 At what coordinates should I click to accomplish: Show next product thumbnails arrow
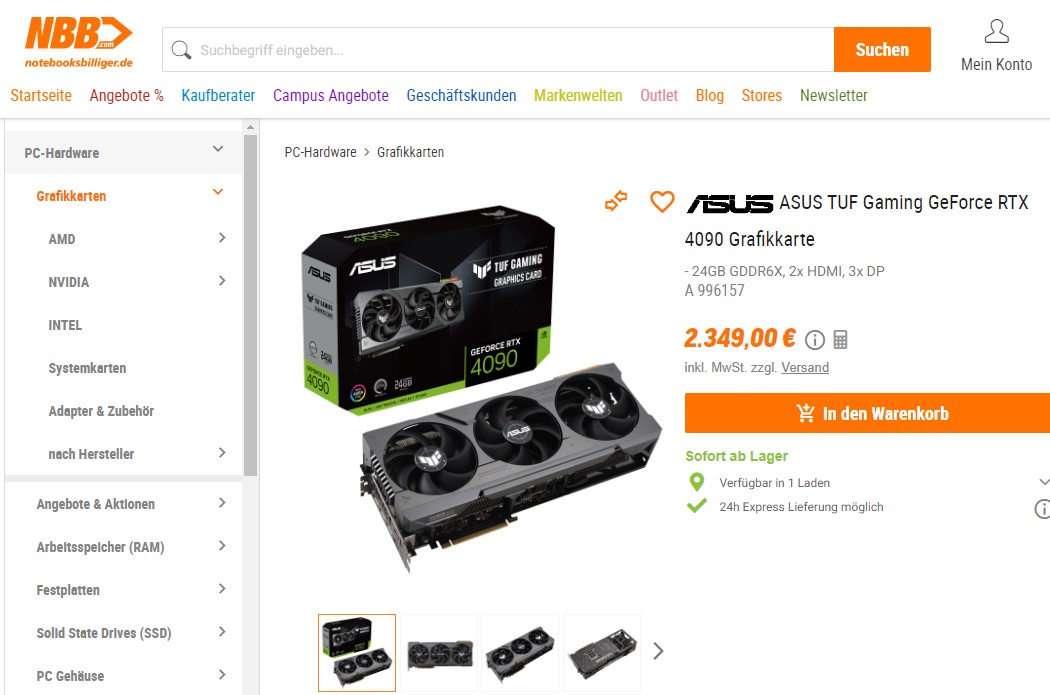[x=658, y=651]
